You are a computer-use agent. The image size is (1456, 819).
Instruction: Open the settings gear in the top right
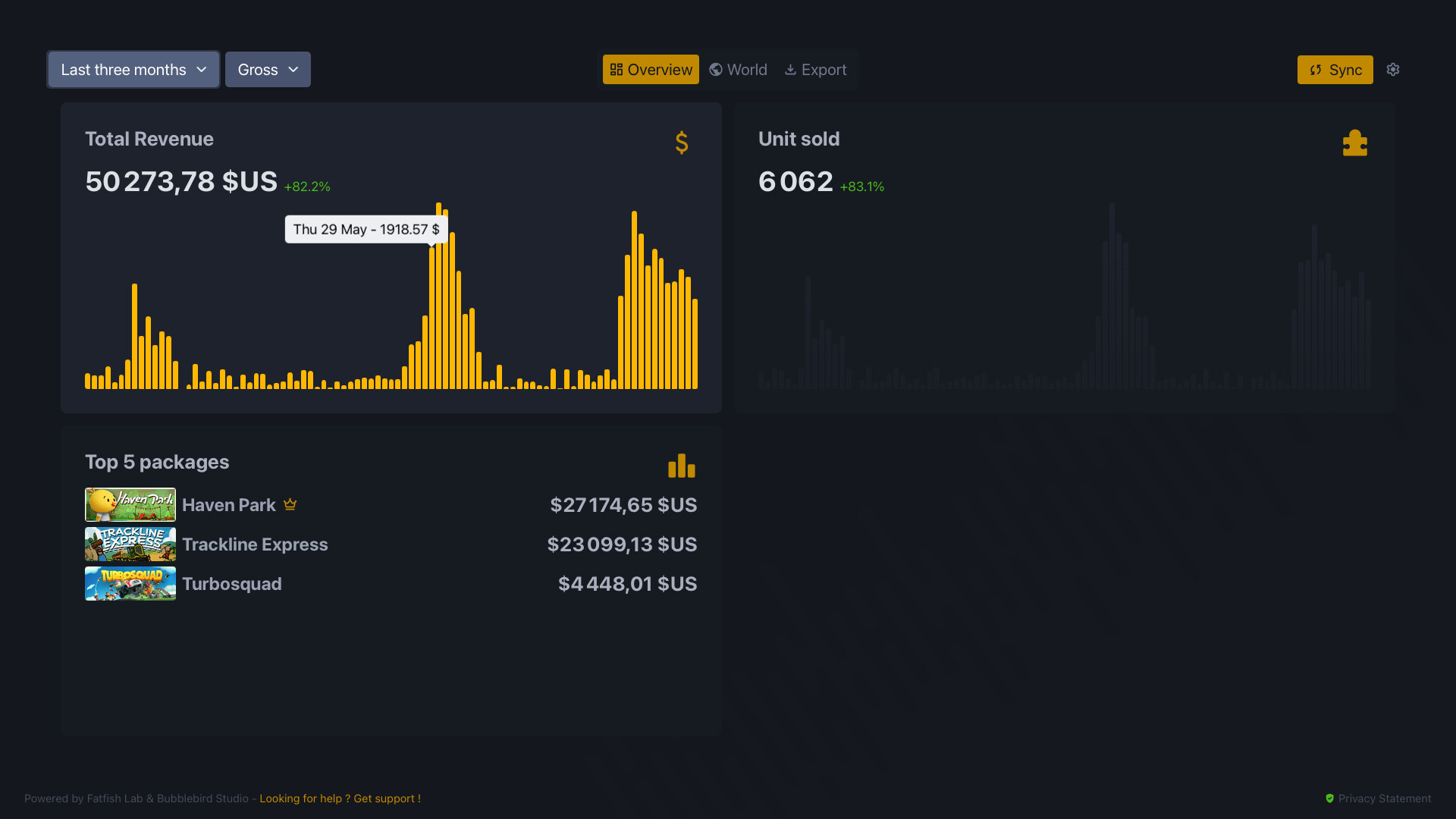[x=1394, y=69]
